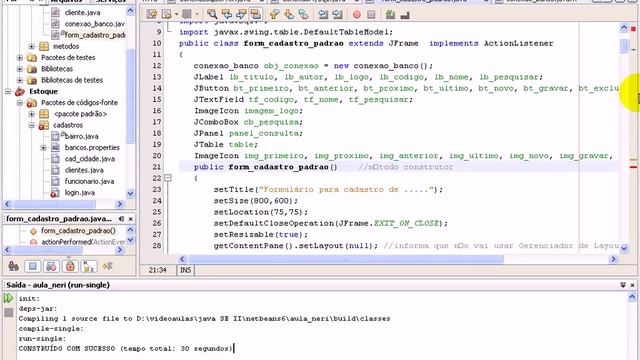The width and height of the screenshot is (640, 360).
Task: Select cad_cidade.java file
Action: coord(89,159)
